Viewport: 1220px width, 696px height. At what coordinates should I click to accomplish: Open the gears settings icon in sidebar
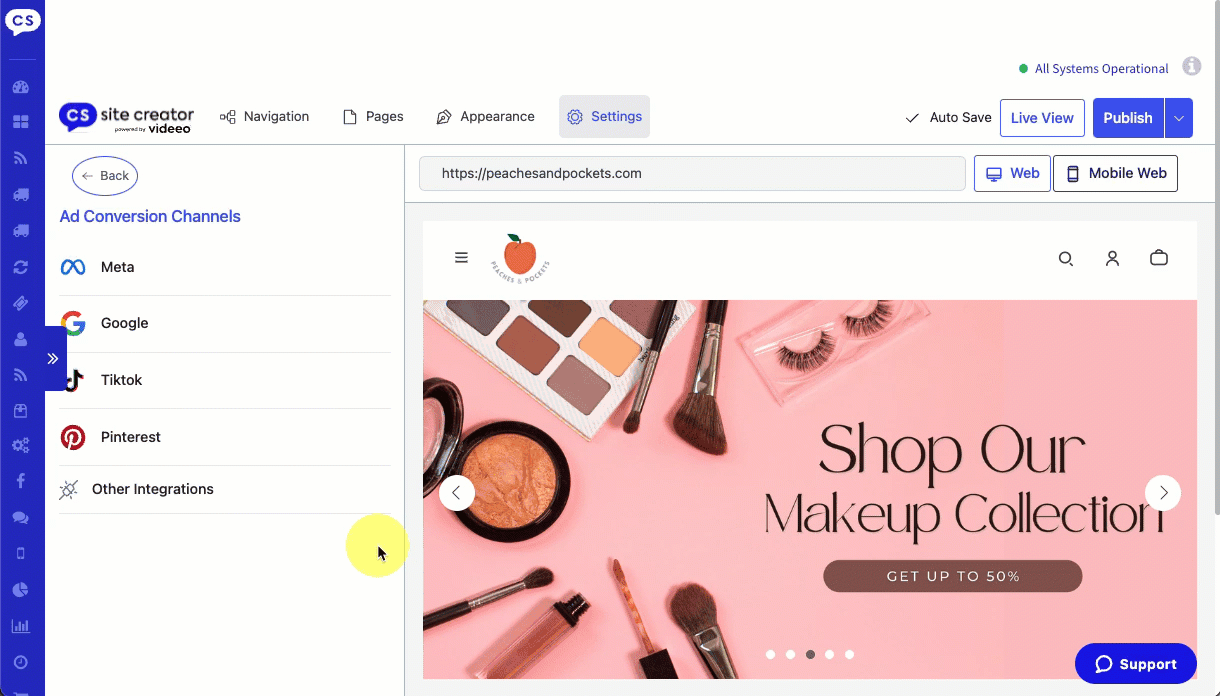coord(21,446)
